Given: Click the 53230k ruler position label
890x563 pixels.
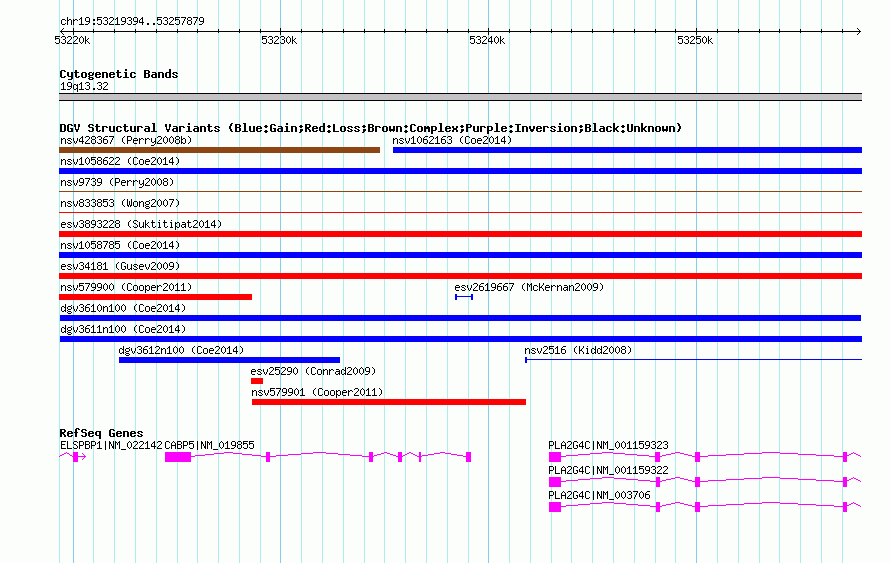Looking at the screenshot, I should [x=279, y=40].
